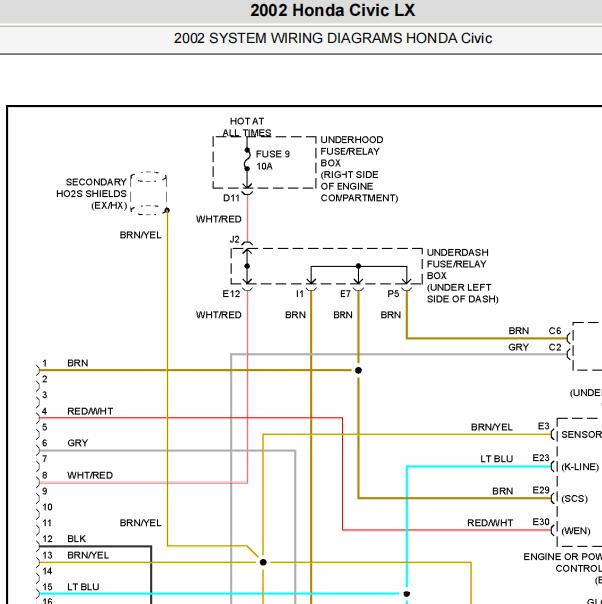Select the "2002 SYSTEM WIRING DIAGRAMS HONDA Civic" subtitle
Viewport: 602px width, 604px height.
pos(333,38)
